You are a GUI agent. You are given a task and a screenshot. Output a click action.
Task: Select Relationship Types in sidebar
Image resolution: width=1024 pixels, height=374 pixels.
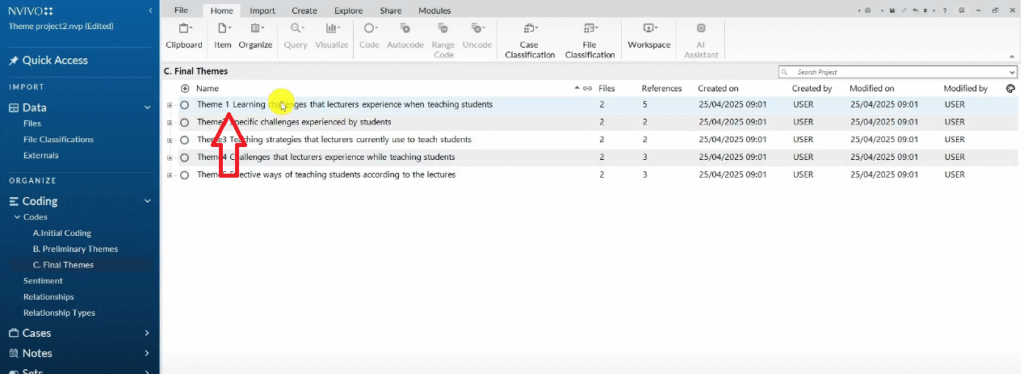tap(59, 313)
